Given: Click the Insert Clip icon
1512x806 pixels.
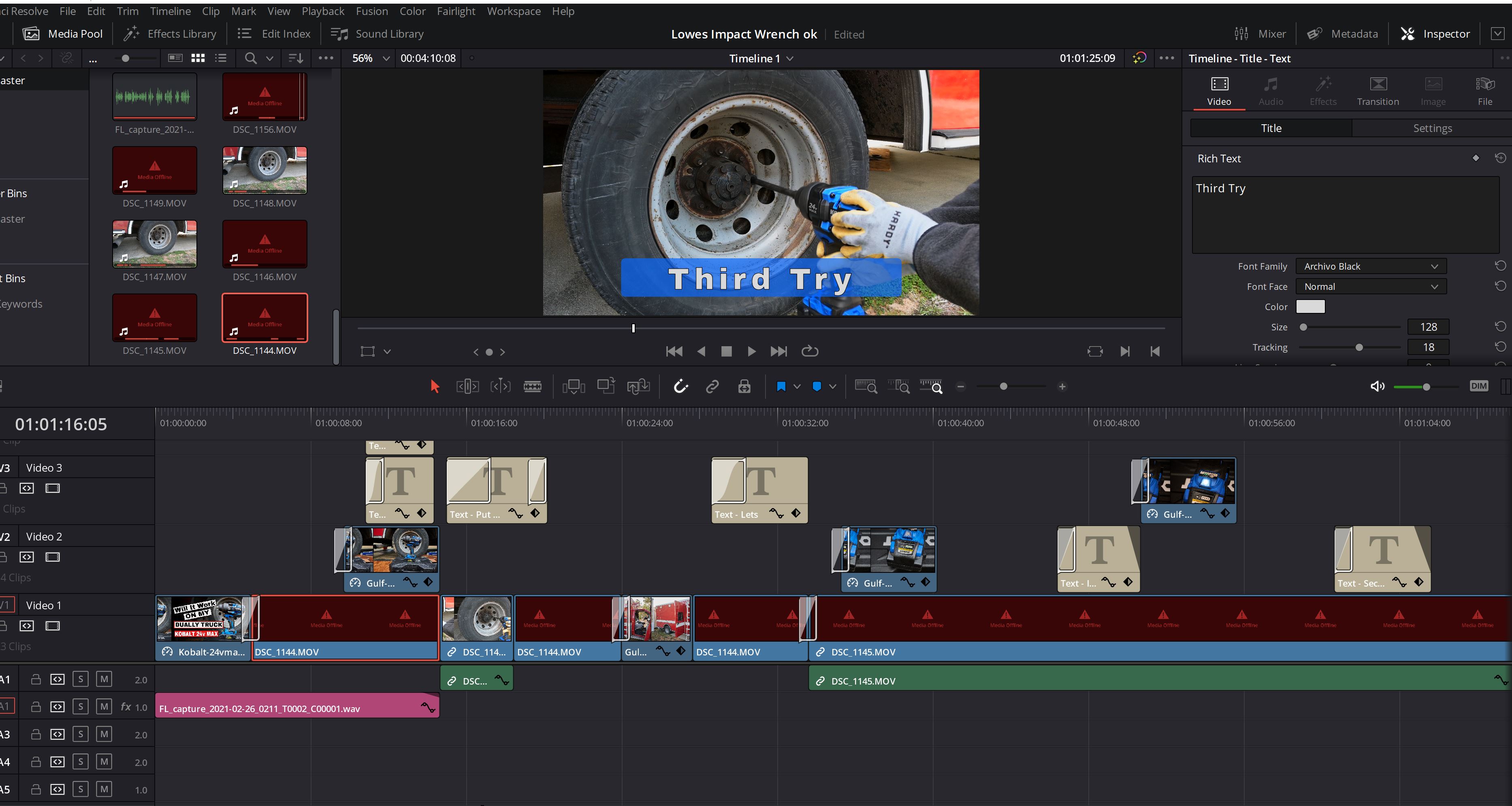Looking at the screenshot, I should (x=574, y=387).
